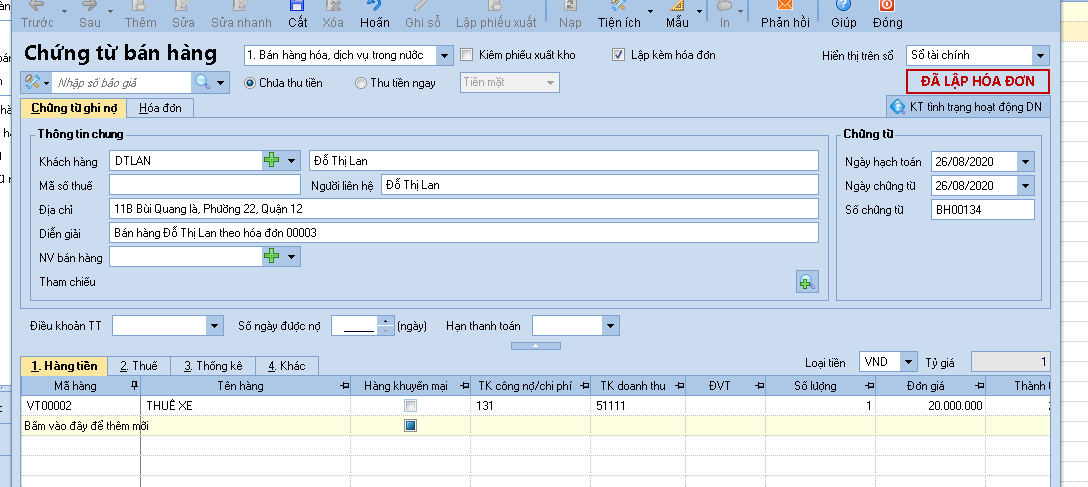Switch to the Hóa đơn tab
The image size is (1088, 487).
coord(160,108)
